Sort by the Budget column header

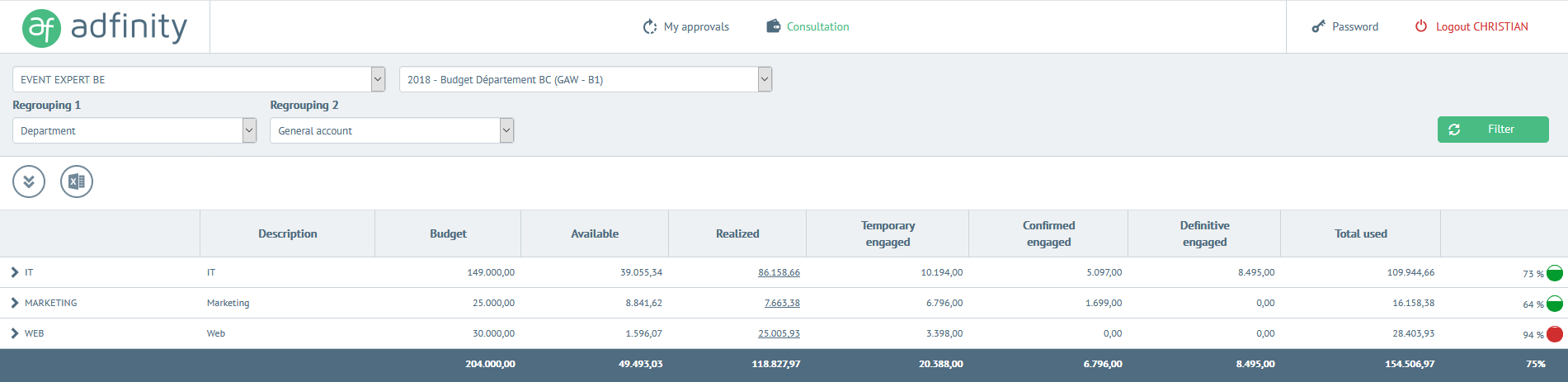[x=448, y=233]
